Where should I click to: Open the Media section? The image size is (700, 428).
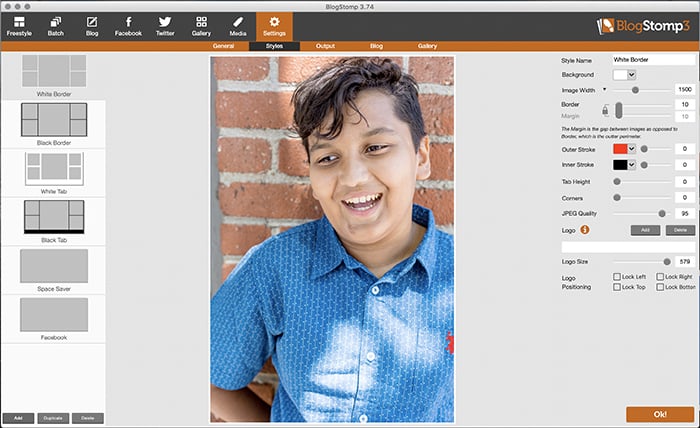[238, 26]
